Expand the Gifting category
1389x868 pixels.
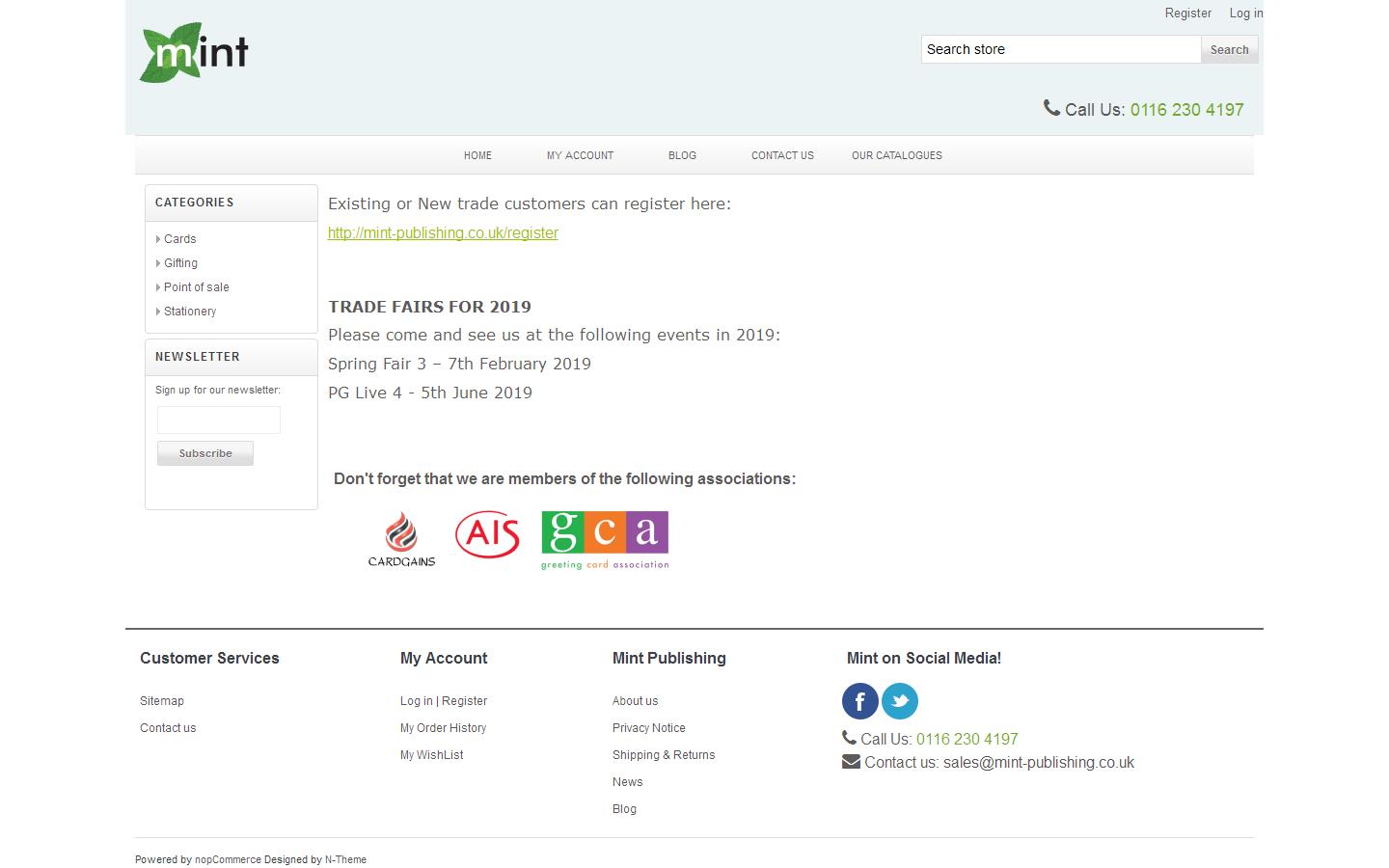(179, 262)
